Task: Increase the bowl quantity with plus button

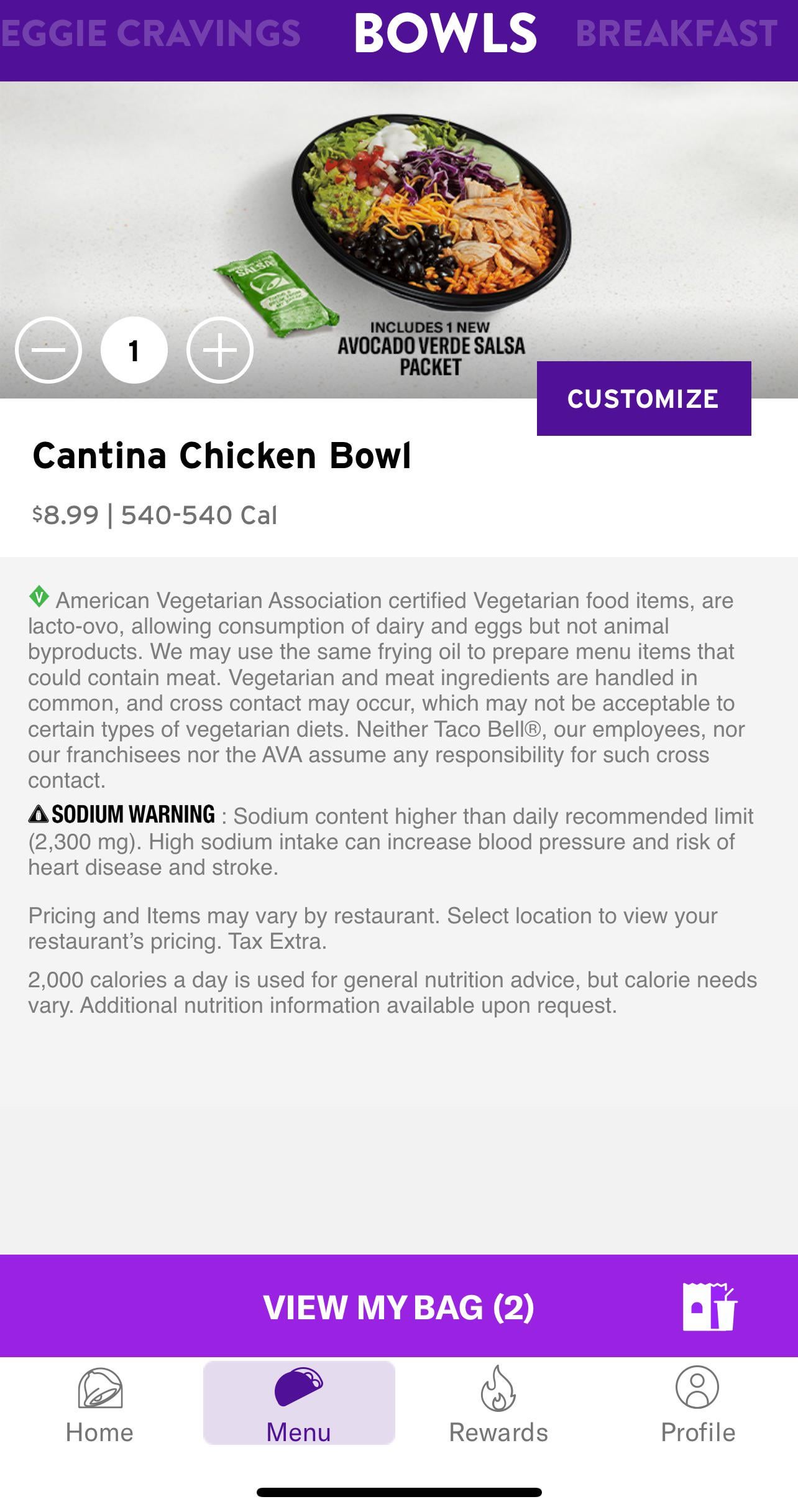Action: tap(220, 350)
